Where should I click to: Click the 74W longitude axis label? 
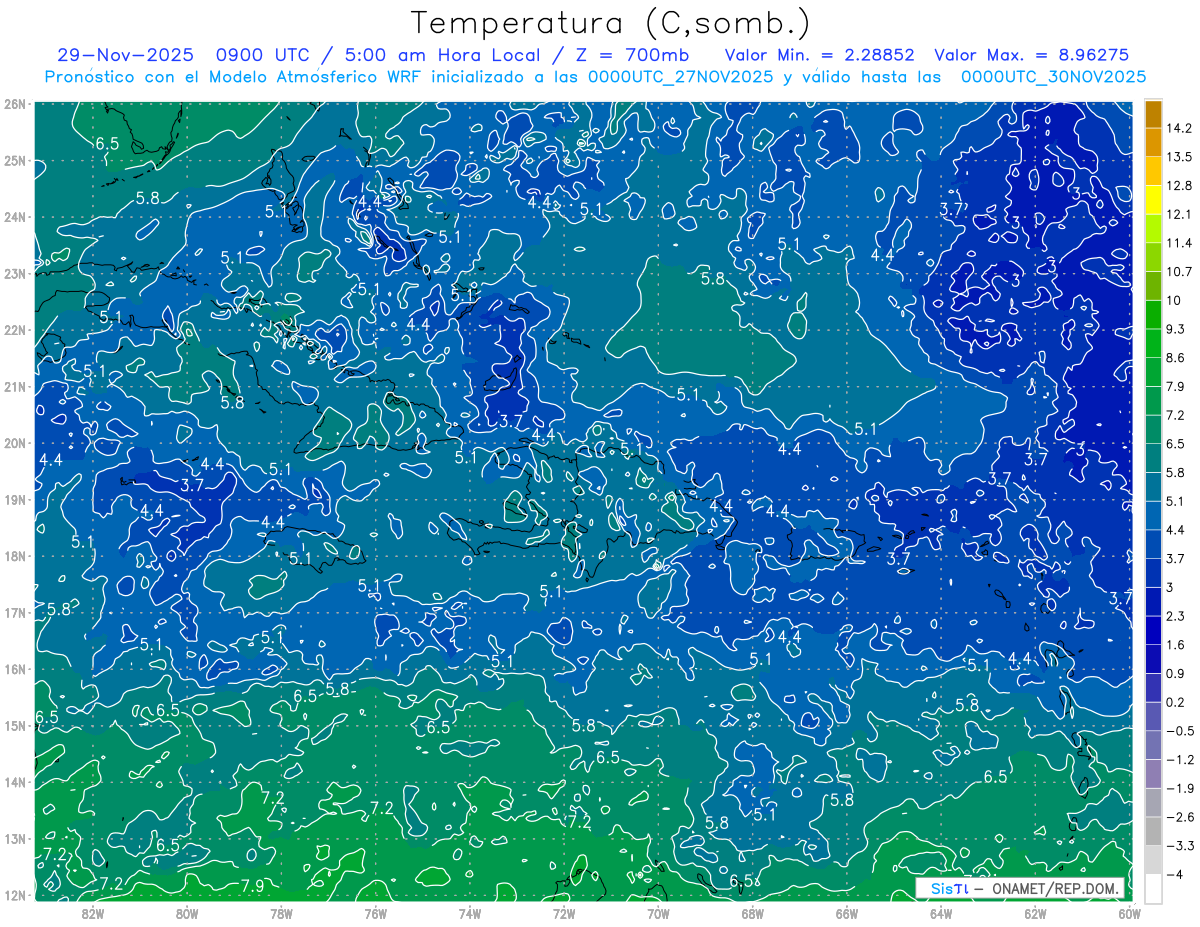[469, 913]
